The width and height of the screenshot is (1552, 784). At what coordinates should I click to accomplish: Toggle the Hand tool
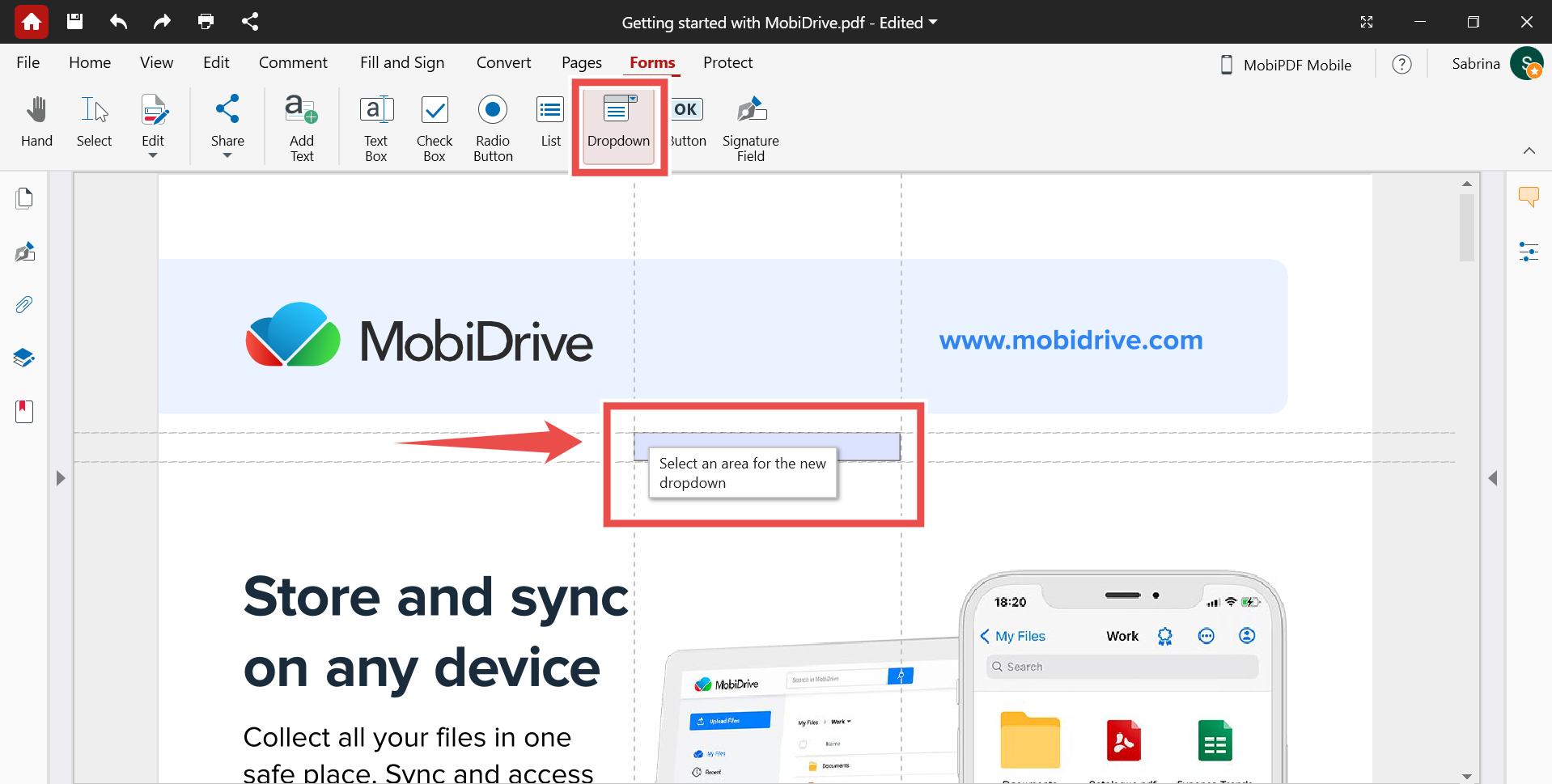tap(36, 121)
